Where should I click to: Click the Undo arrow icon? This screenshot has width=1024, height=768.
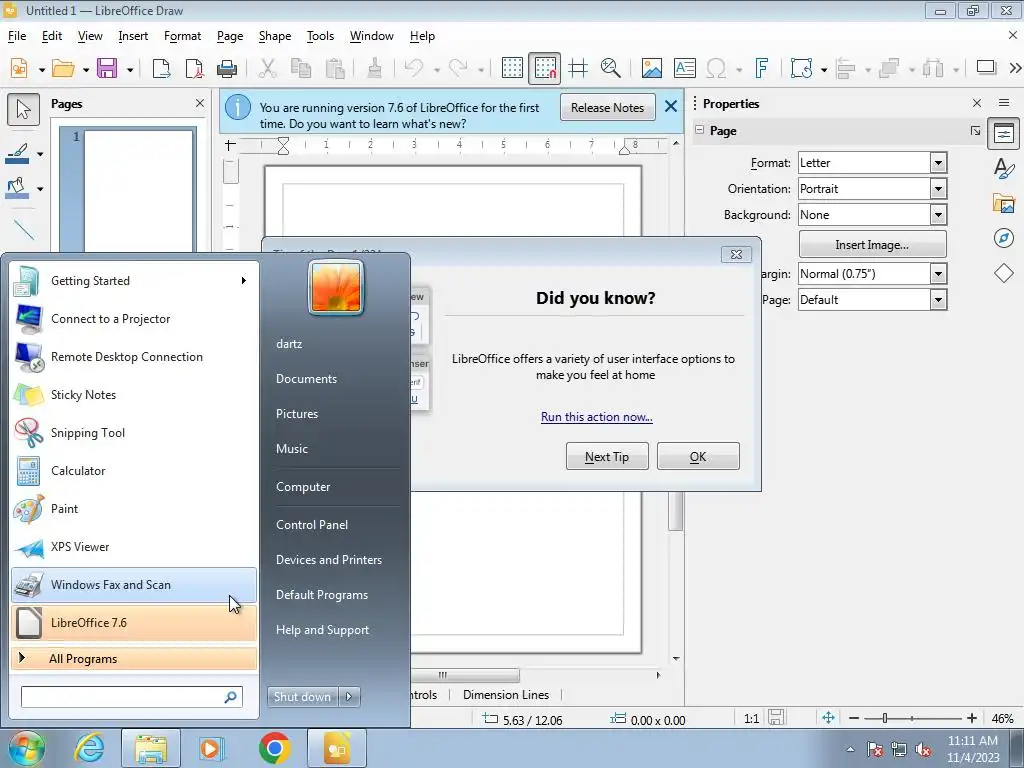[x=414, y=68]
